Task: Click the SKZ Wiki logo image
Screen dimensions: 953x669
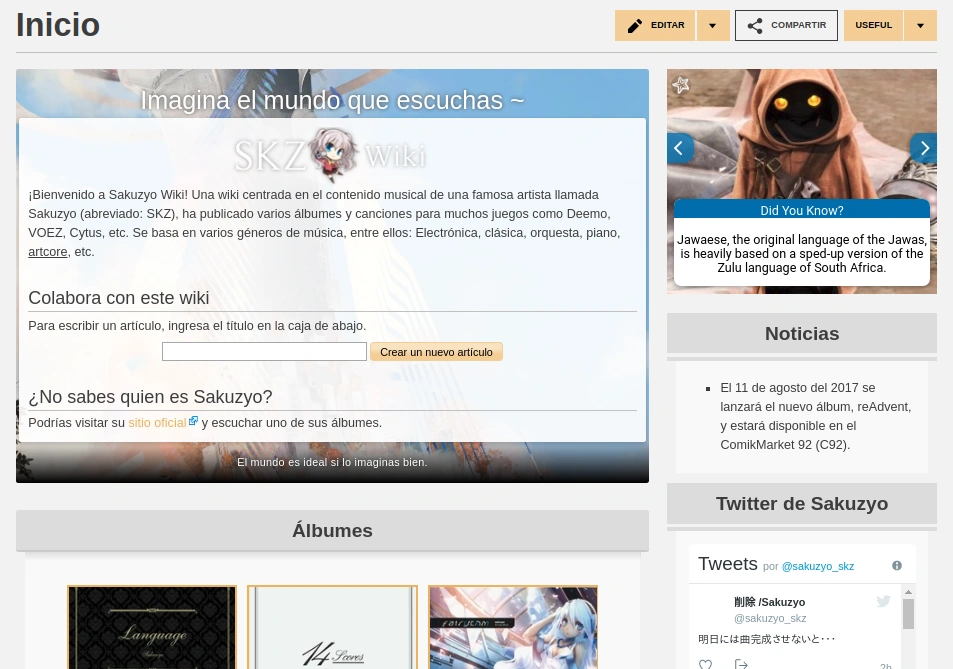Action: (331, 155)
